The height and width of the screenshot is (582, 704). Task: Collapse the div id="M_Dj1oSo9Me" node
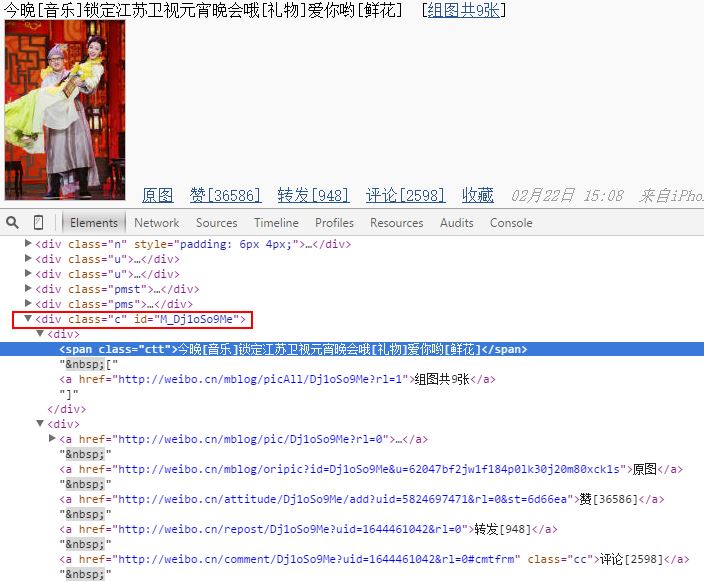pyautogui.click(x=28, y=319)
